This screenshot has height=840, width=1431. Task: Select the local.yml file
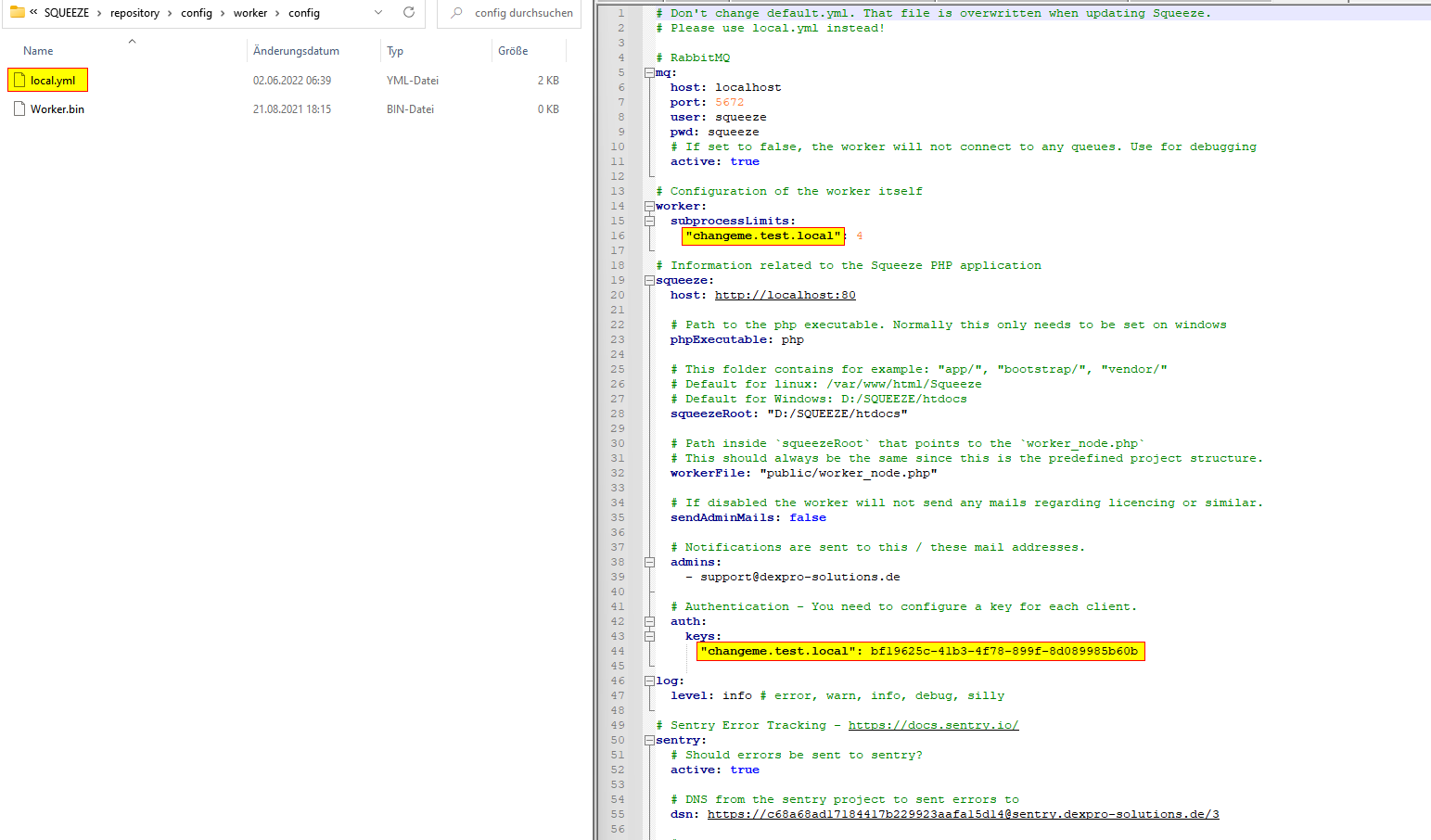(52, 81)
